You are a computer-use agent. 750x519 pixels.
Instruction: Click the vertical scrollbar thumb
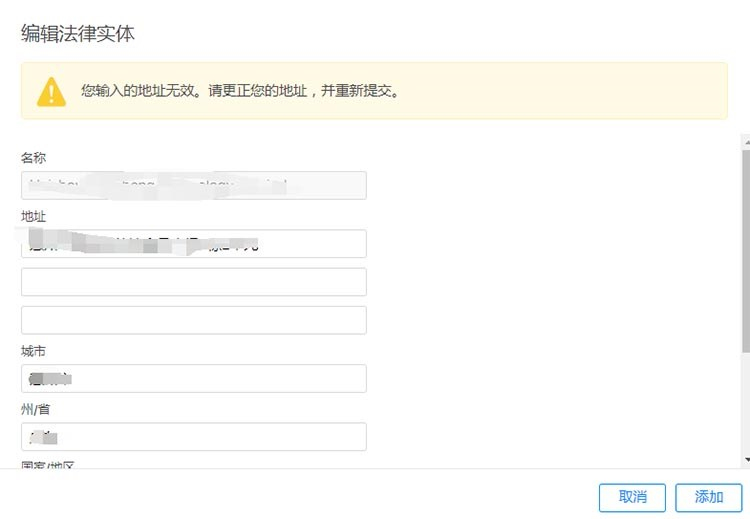pyautogui.click(x=746, y=252)
